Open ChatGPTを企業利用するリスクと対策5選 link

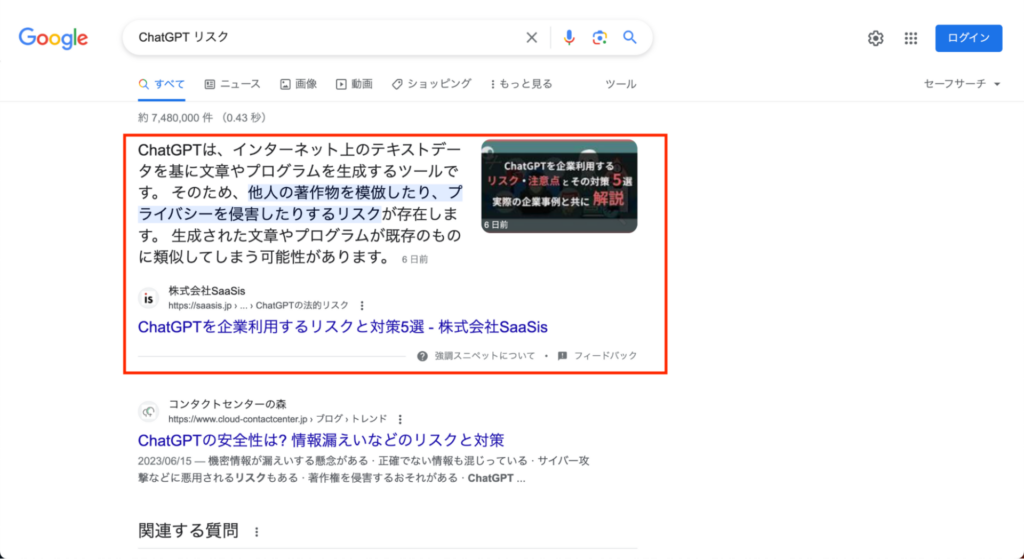(x=342, y=327)
